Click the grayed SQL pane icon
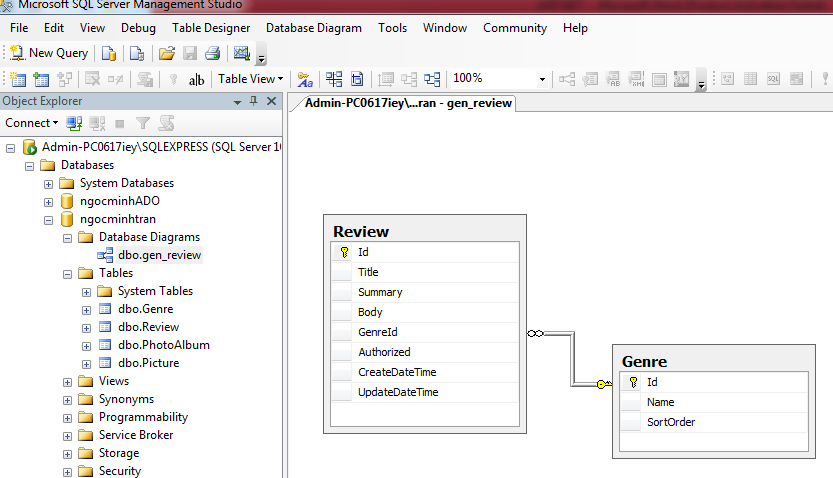The image size is (833, 478). point(773,79)
